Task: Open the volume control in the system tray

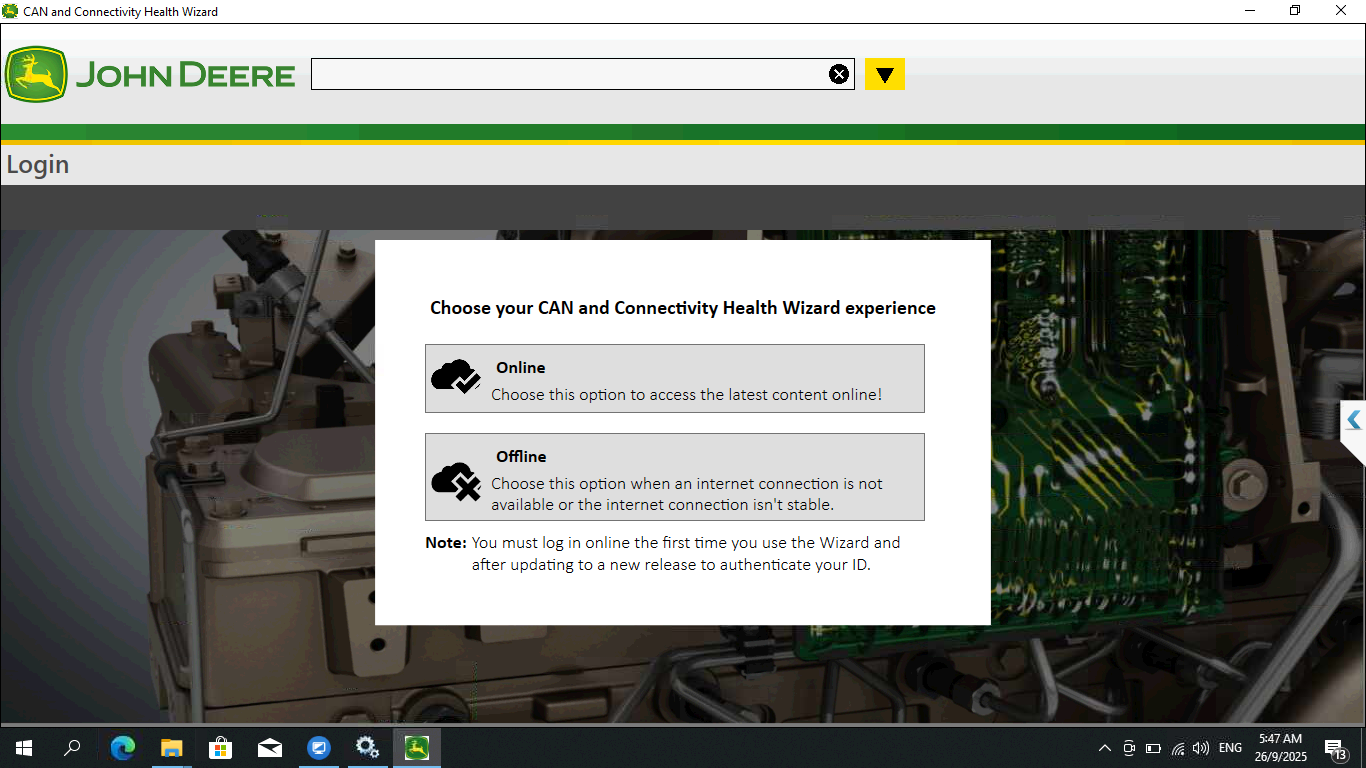Action: (x=1200, y=747)
